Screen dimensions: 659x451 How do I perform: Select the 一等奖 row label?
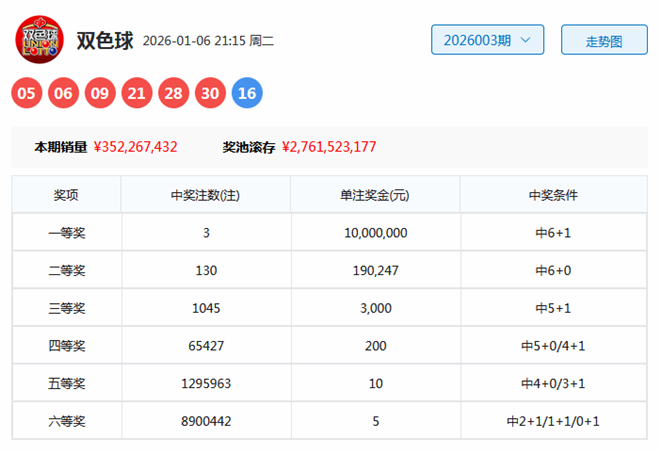click(67, 233)
